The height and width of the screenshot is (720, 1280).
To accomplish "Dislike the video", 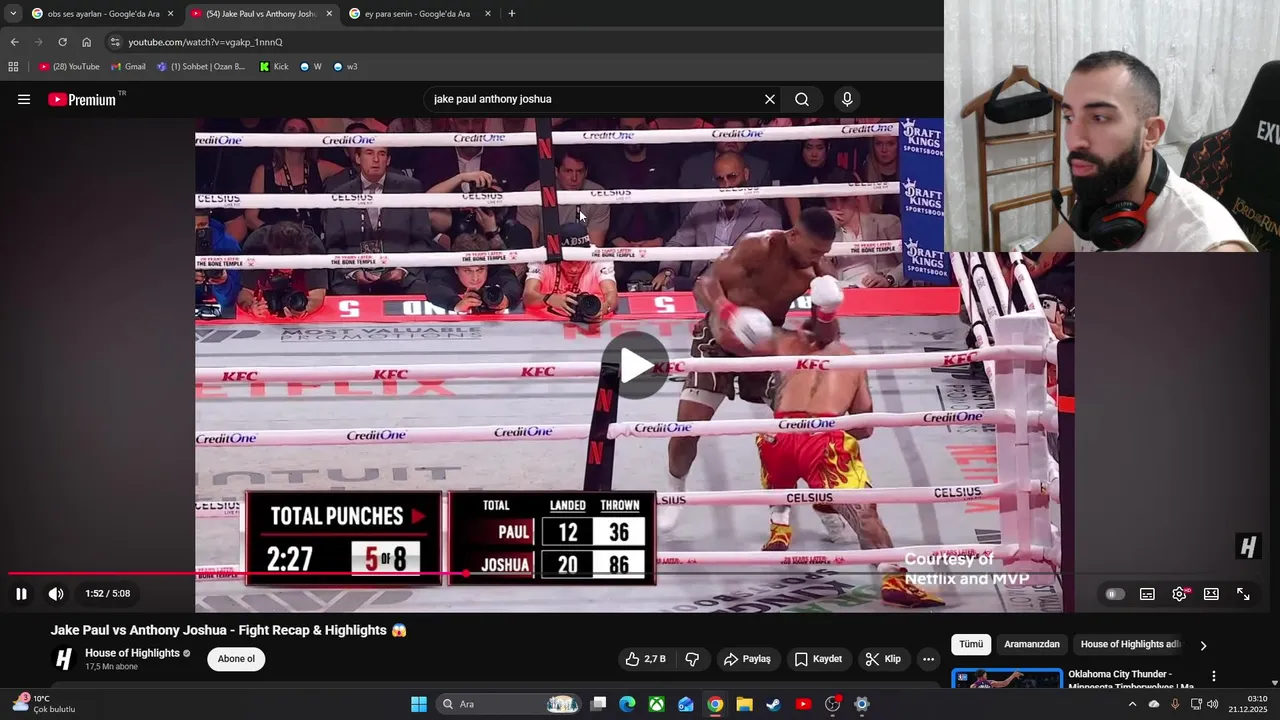I will [692, 659].
